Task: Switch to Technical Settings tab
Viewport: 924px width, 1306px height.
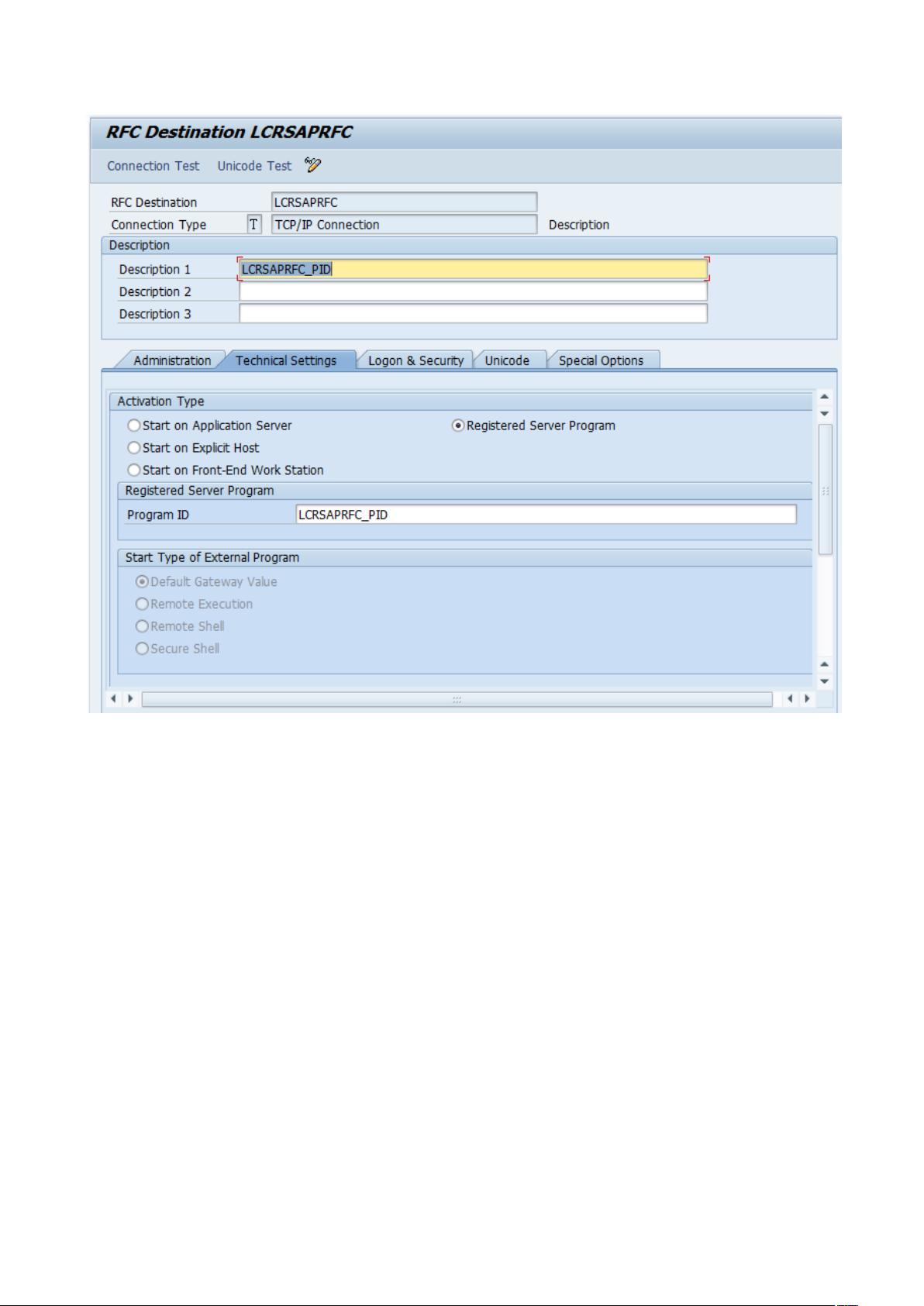Action: pyautogui.click(x=286, y=360)
